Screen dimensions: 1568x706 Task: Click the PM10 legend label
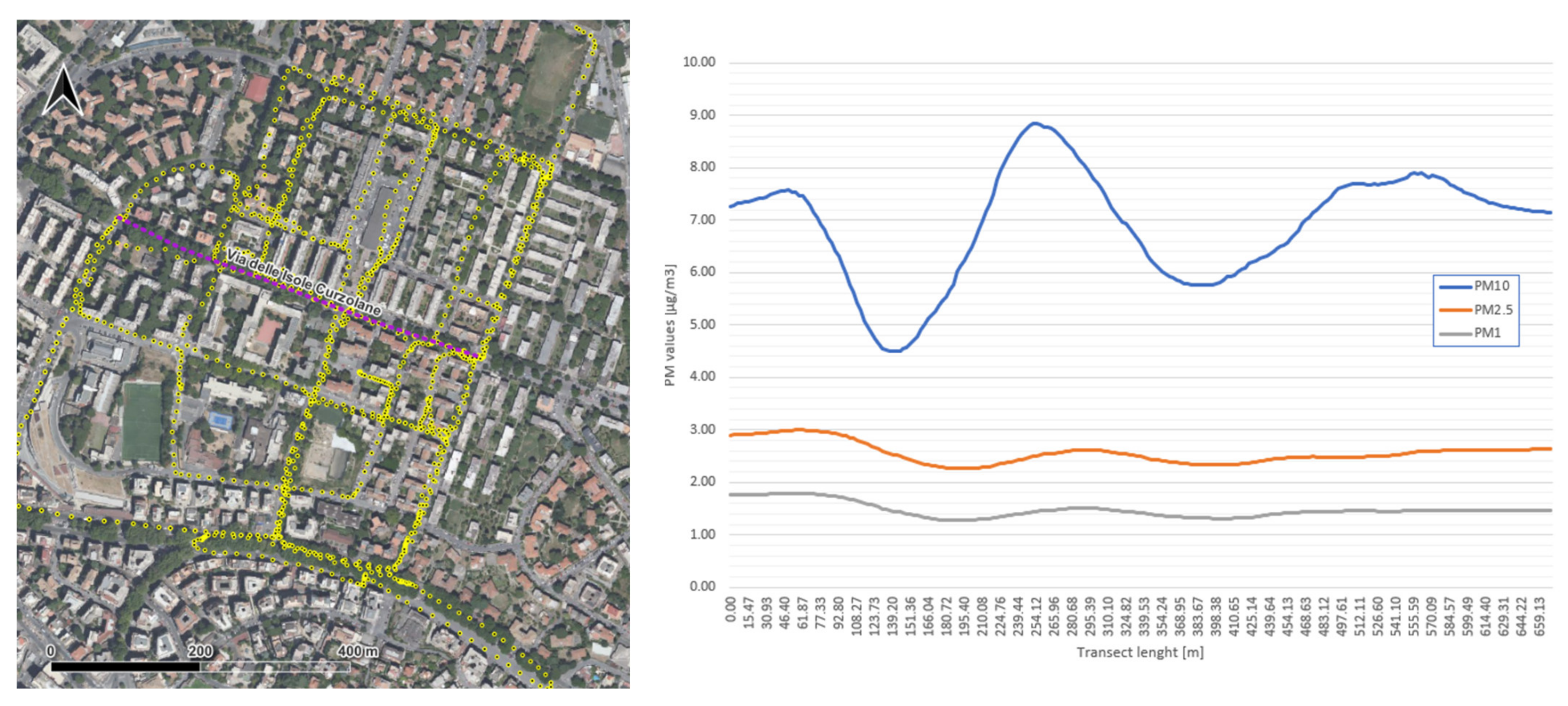point(1491,286)
